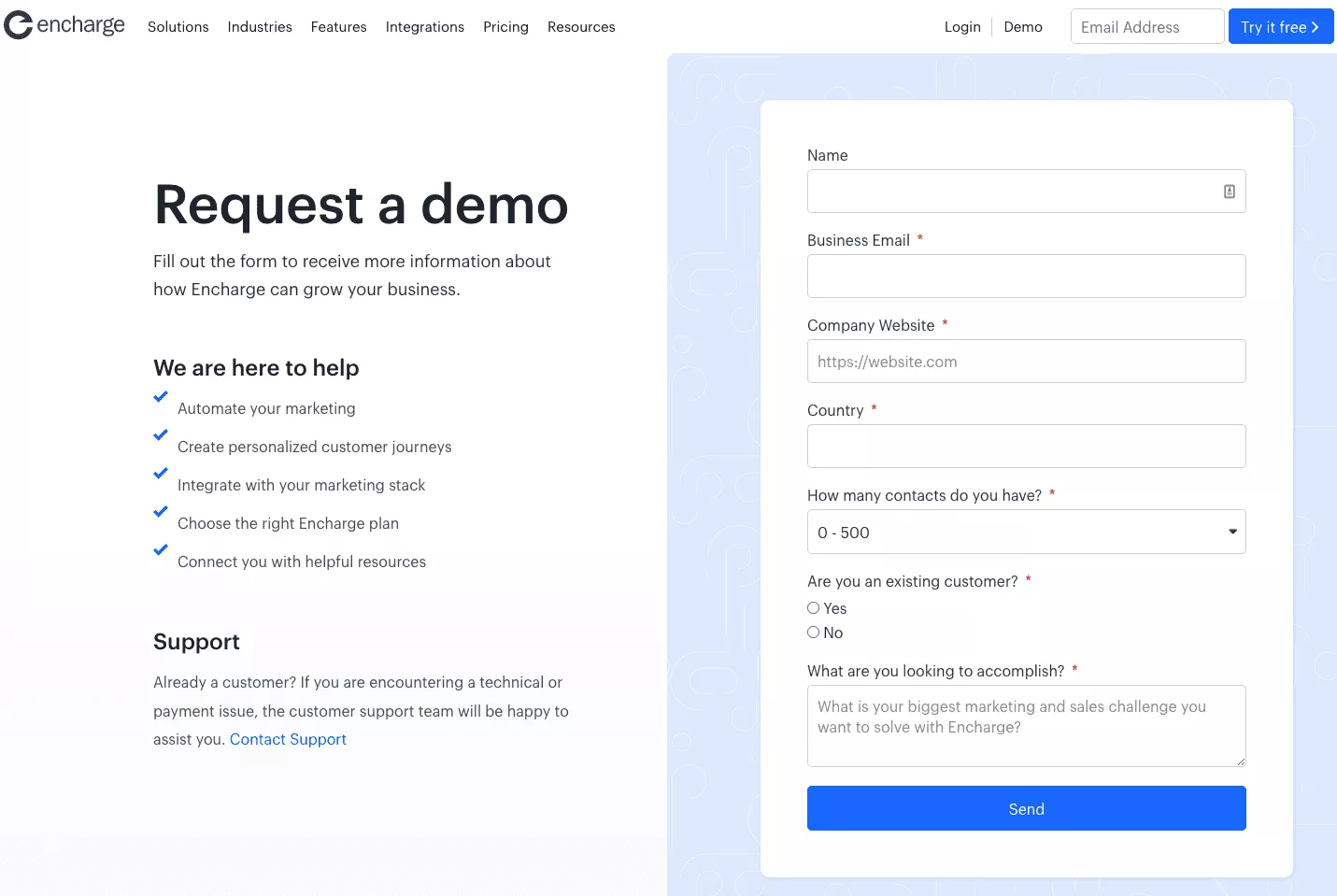Open the Industries menu
1337x896 pixels.
[x=260, y=27]
